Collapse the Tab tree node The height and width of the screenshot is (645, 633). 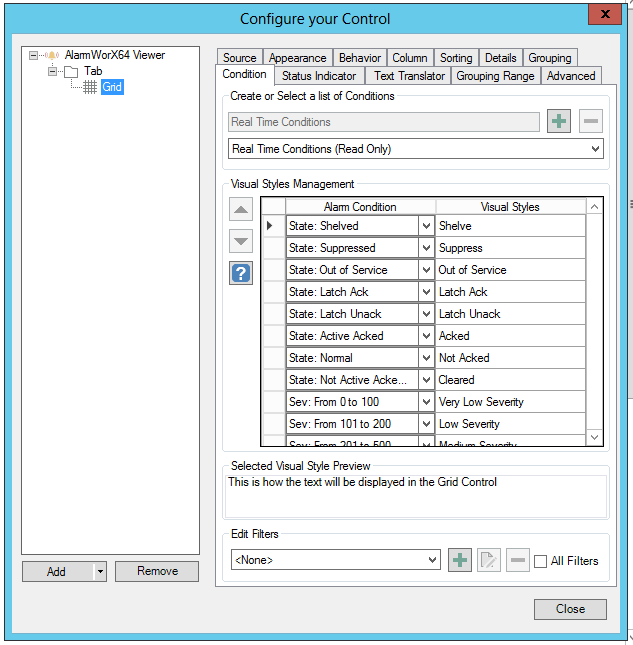[52, 71]
